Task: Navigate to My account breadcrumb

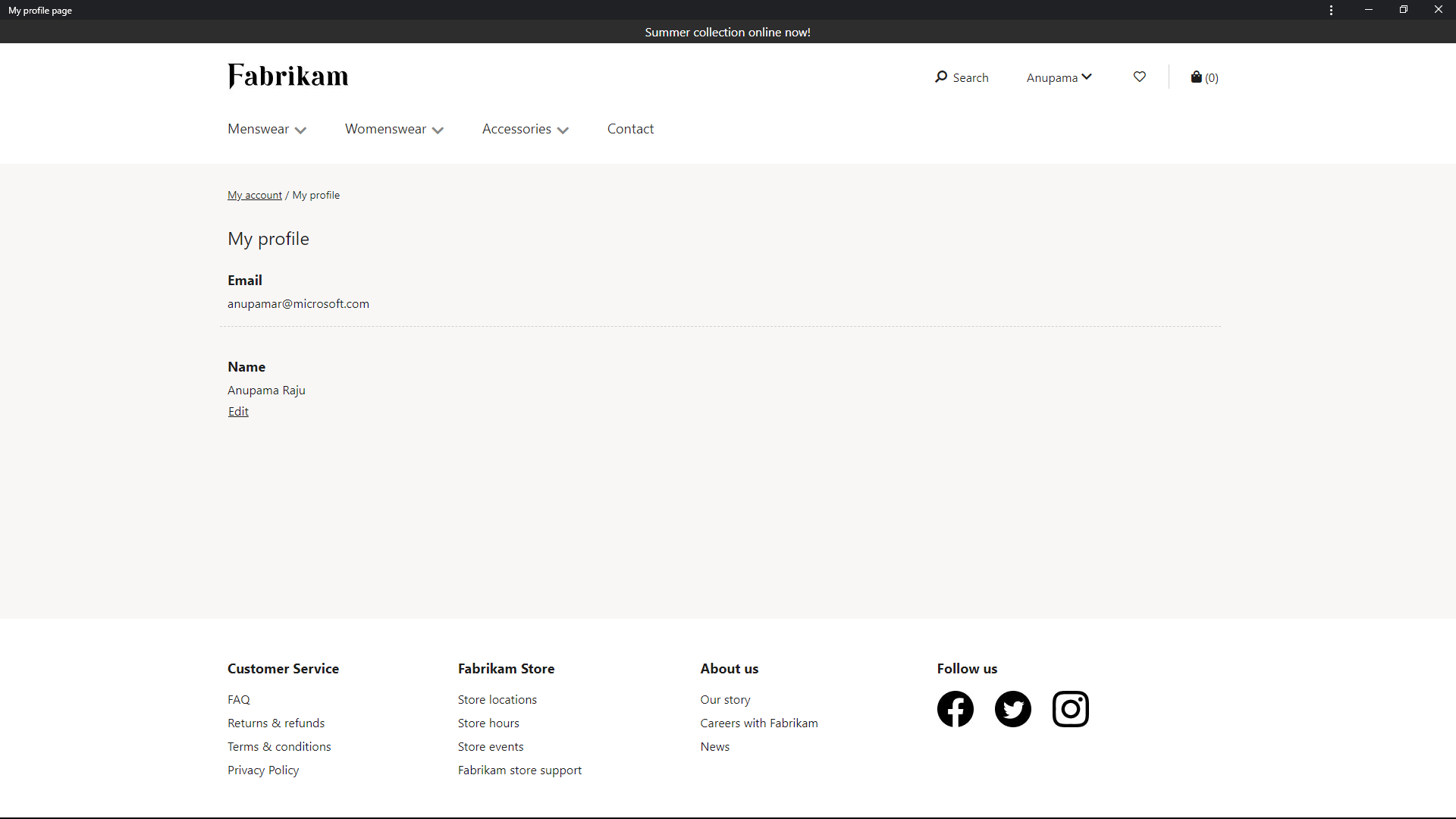Action: [255, 194]
